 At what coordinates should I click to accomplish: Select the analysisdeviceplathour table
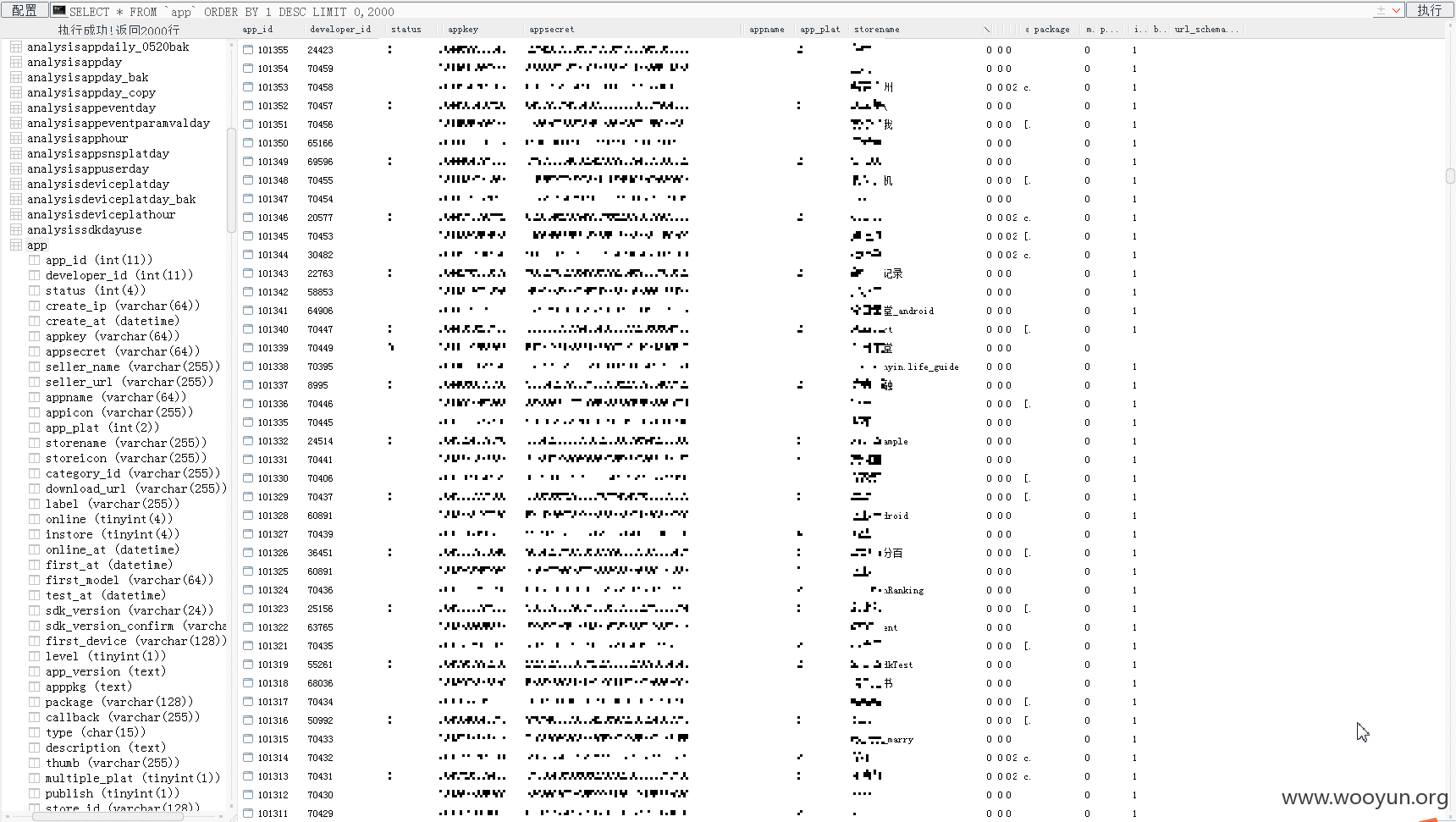point(102,214)
